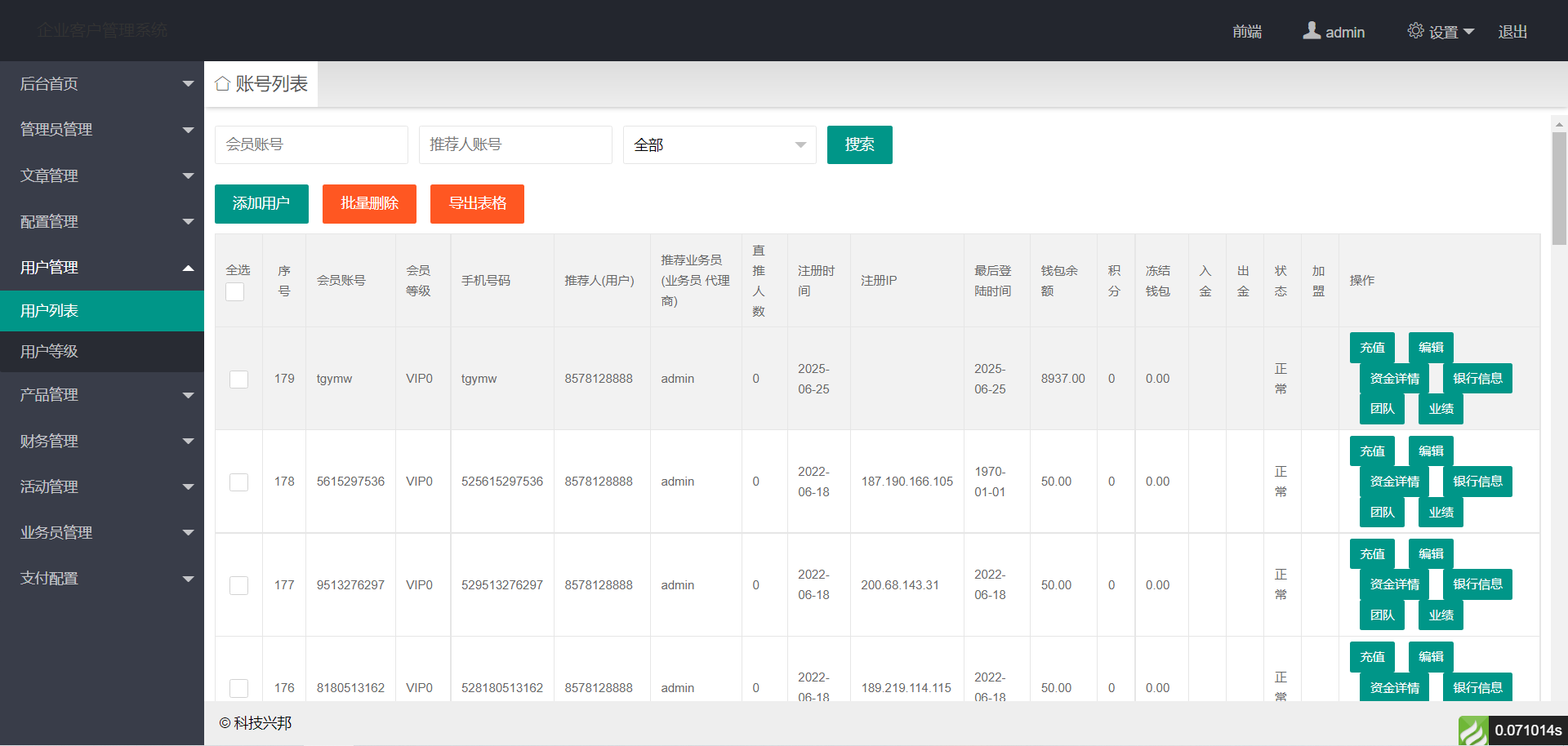This screenshot has height=746, width=1568.
Task: Check the box for row 177
Action: [x=238, y=585]
